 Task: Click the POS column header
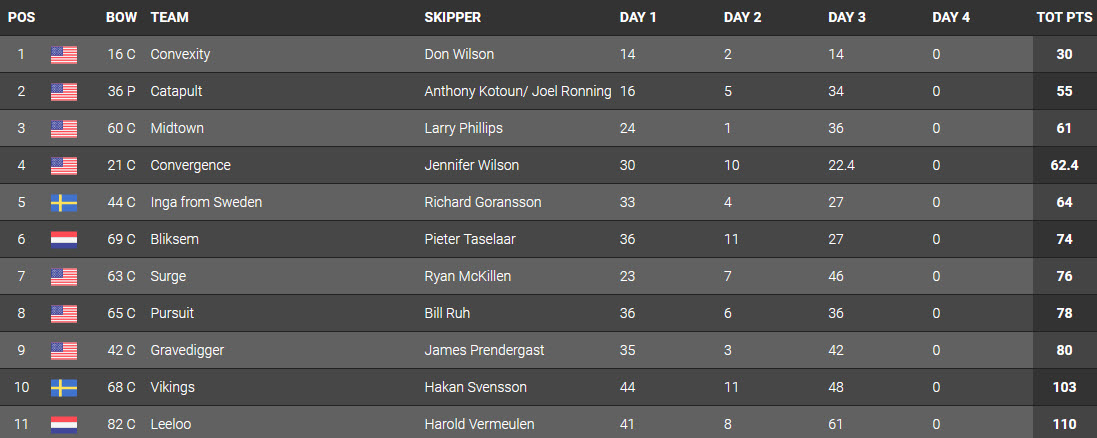click(21, 17)
